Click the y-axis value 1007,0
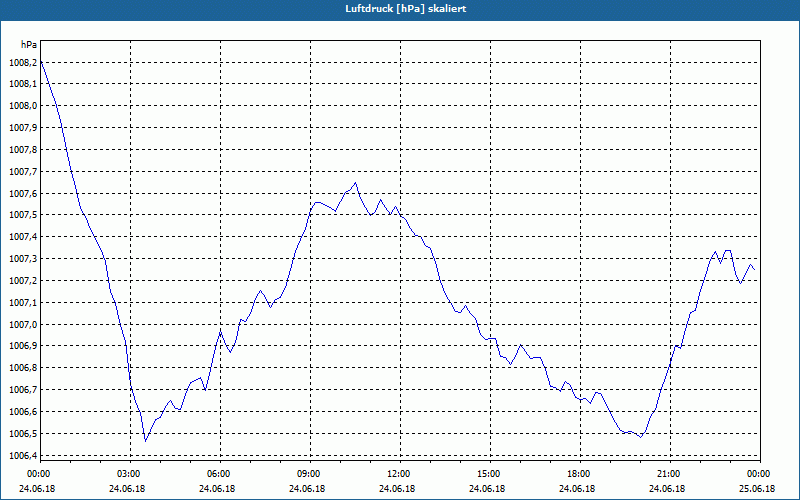800x500 pixels. [x=23, y=325]
